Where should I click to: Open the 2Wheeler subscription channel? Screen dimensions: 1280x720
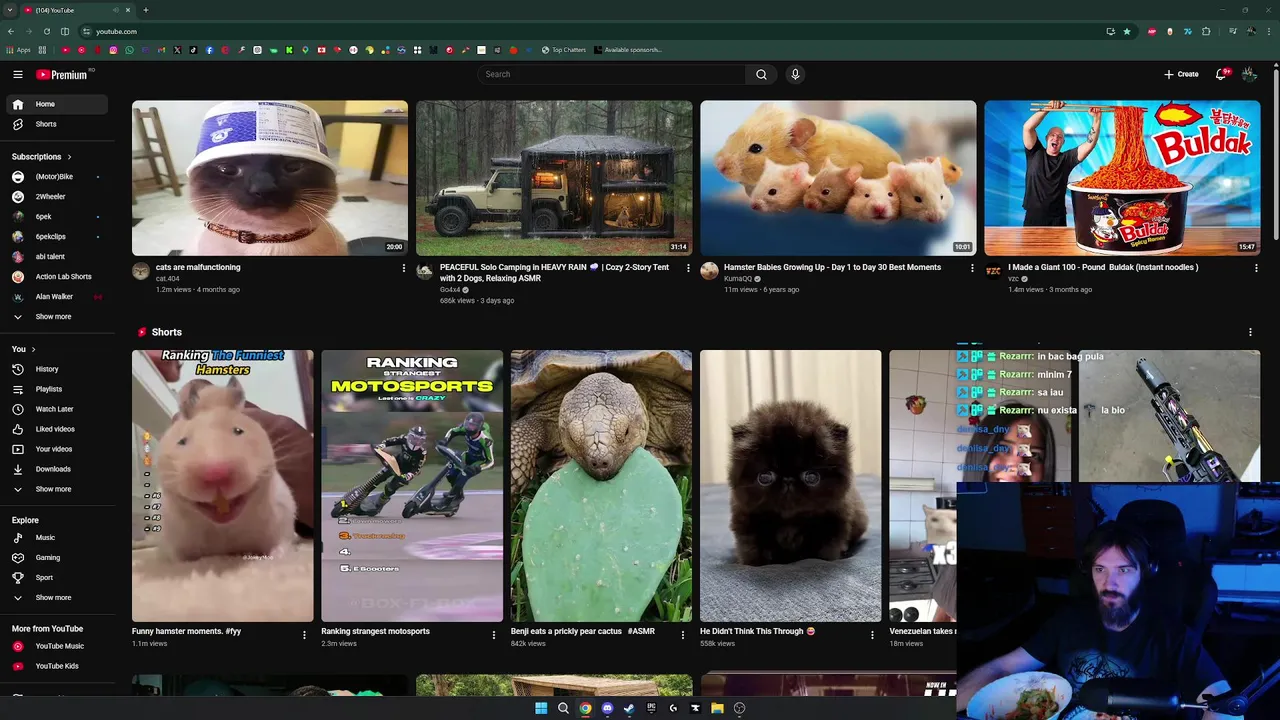pos(56,197)
